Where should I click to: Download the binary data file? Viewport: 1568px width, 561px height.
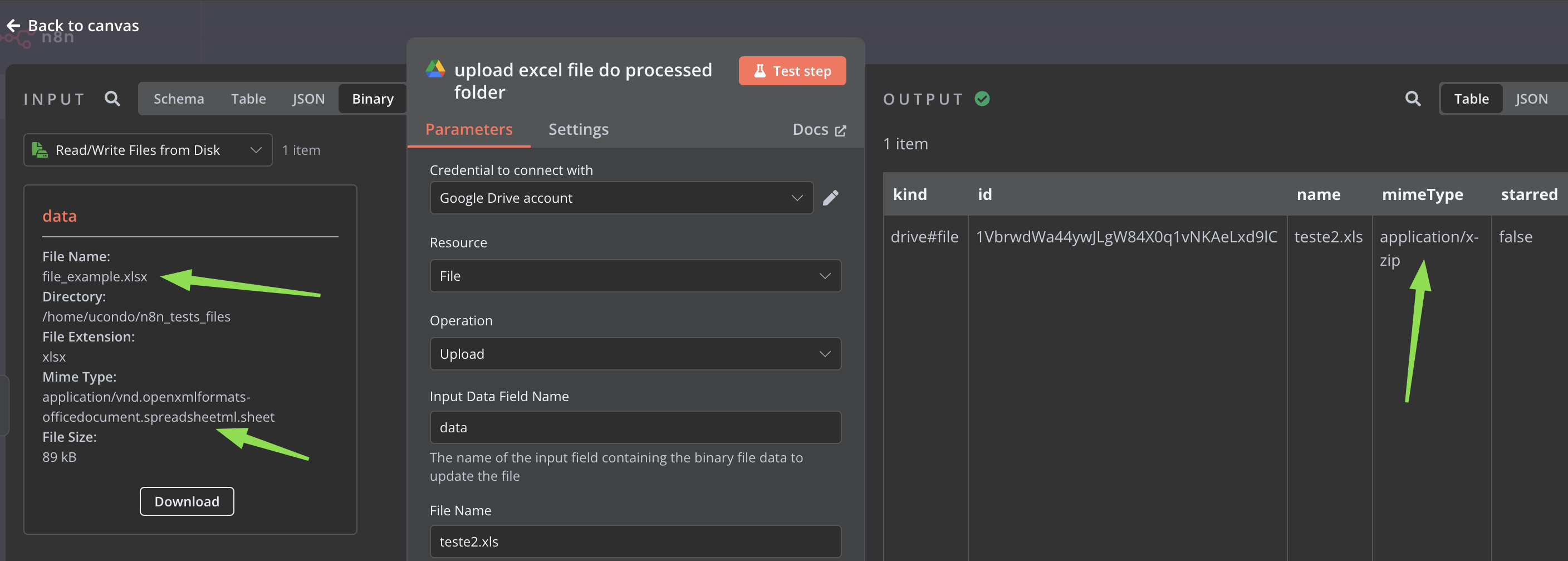[x=187, y=501]
